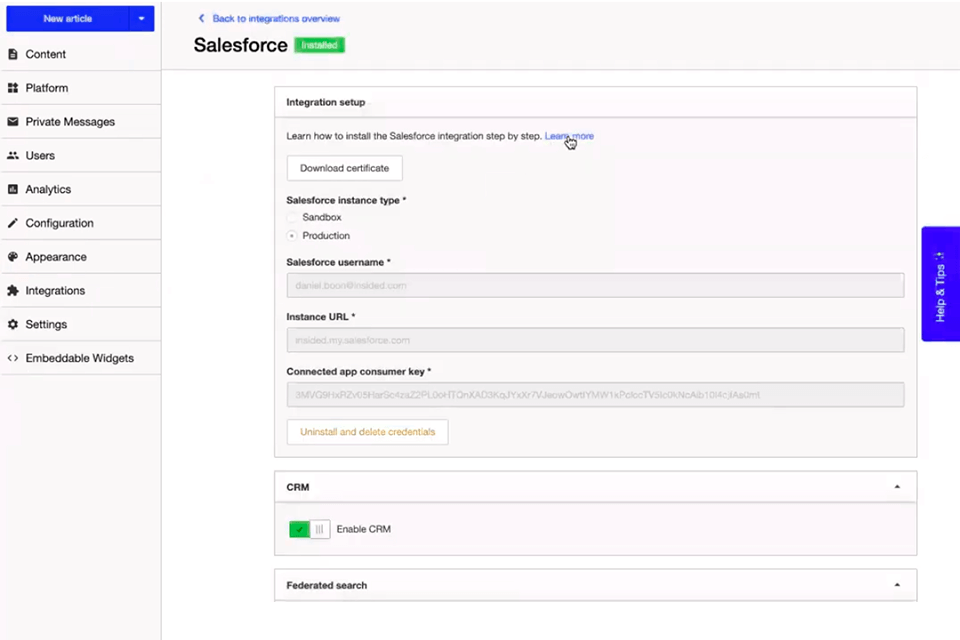Open the Learn more link
Image resolution: width=960 pixels, height=640 pixels.
[x=568, y=136]
